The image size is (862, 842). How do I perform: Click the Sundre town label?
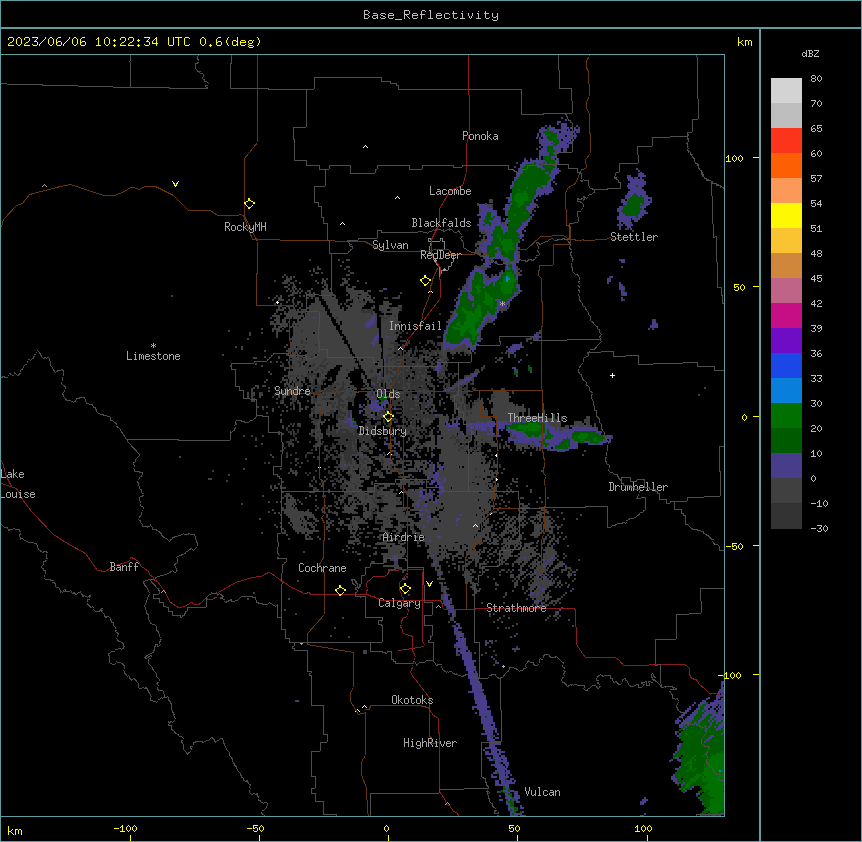[x=292, y=391]
